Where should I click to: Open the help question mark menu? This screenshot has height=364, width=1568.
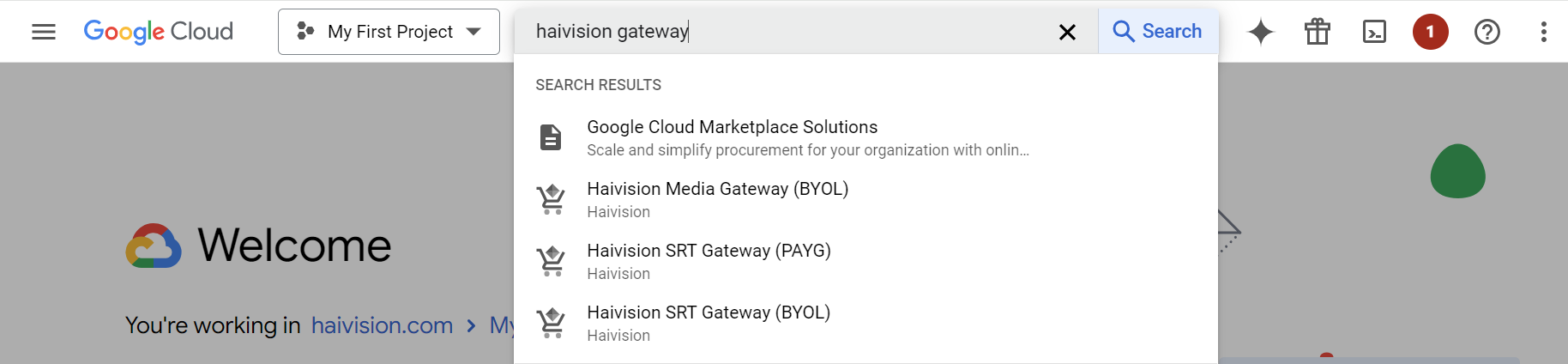tap(1487, 32)
